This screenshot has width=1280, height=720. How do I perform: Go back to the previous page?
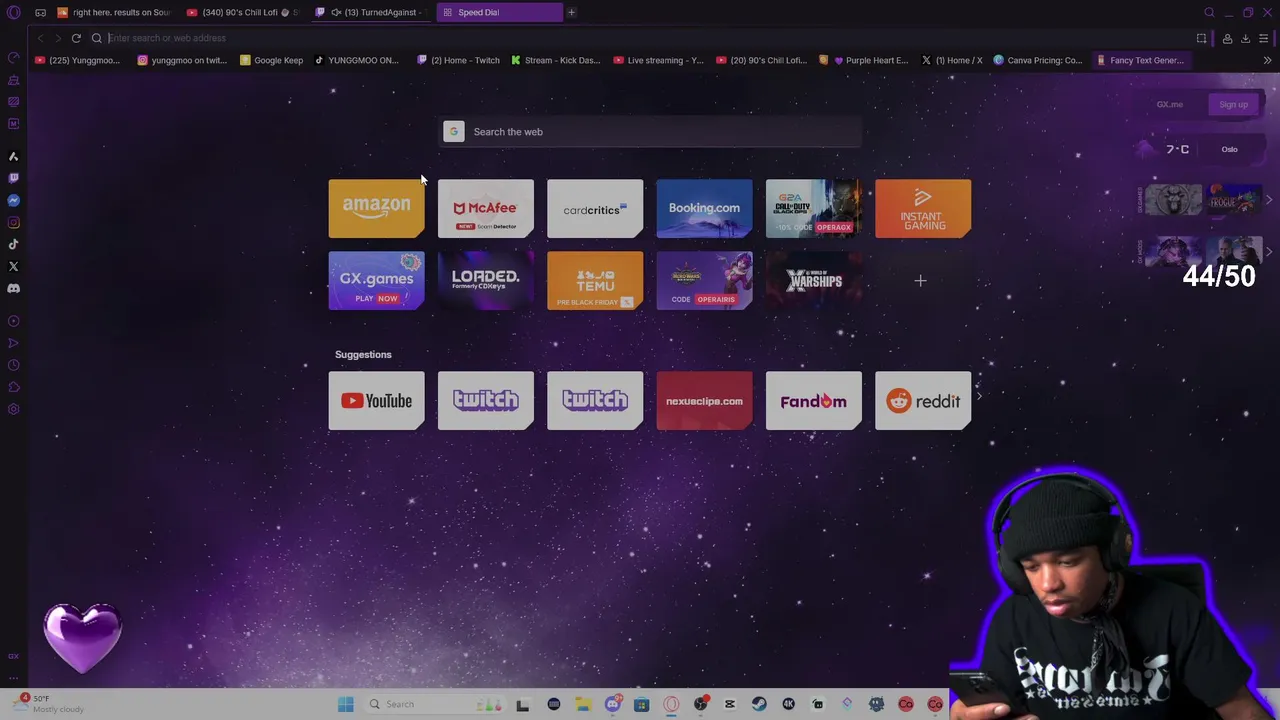click(40, 38)
